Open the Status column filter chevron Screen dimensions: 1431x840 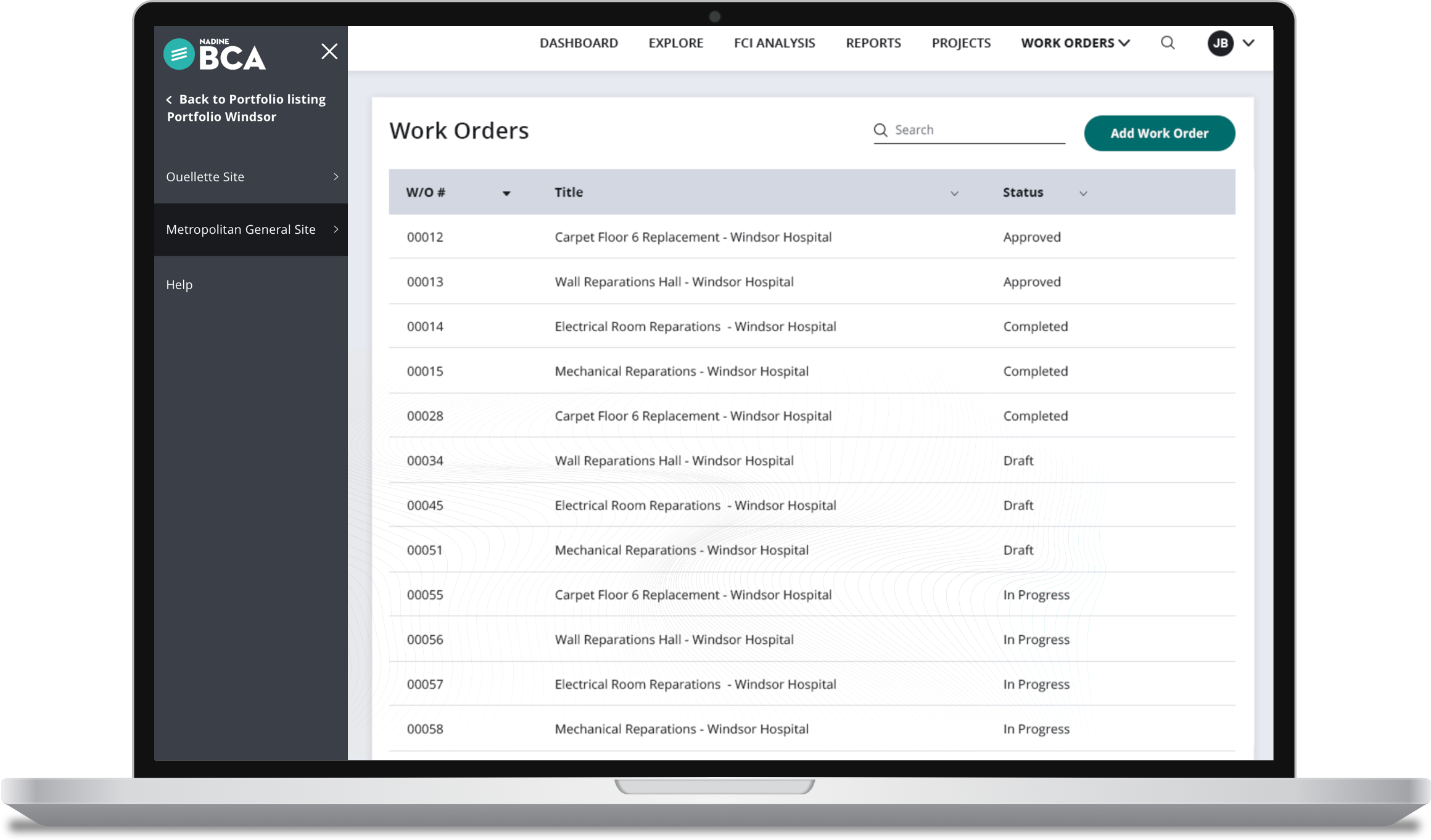click(1083, 194)
